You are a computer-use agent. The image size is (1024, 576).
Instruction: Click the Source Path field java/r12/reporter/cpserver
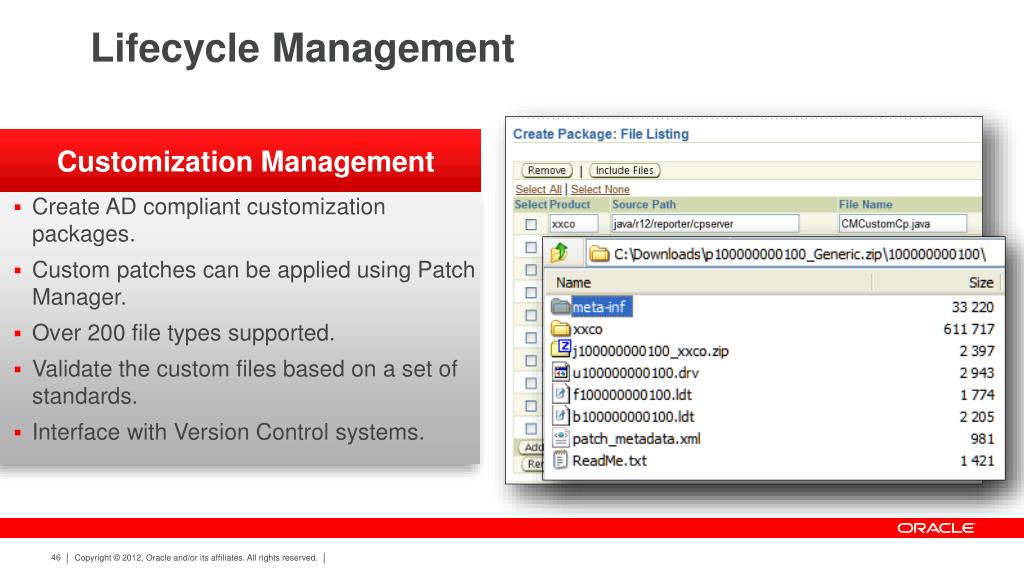point(705,223)
